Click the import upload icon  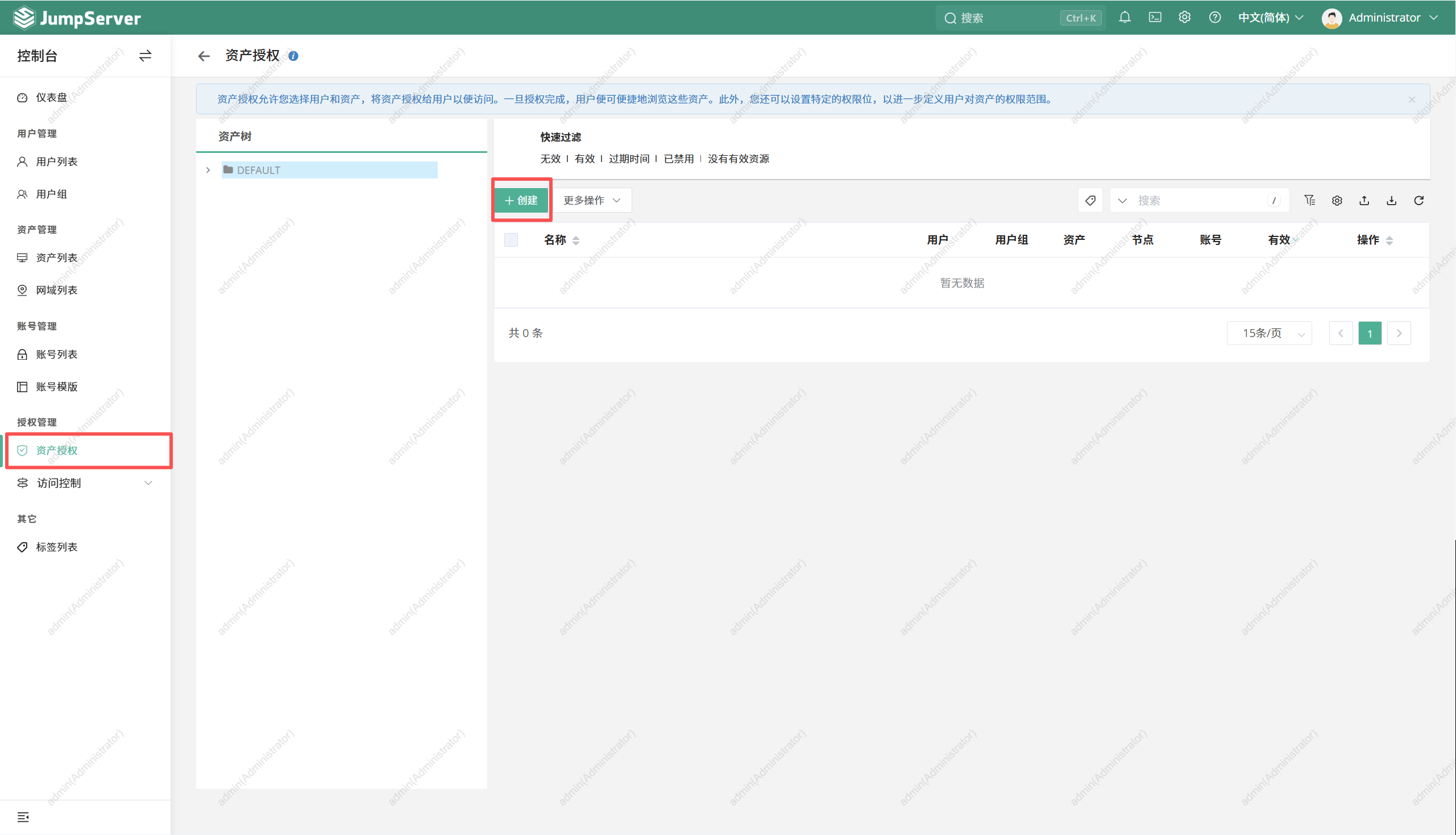1364,201
